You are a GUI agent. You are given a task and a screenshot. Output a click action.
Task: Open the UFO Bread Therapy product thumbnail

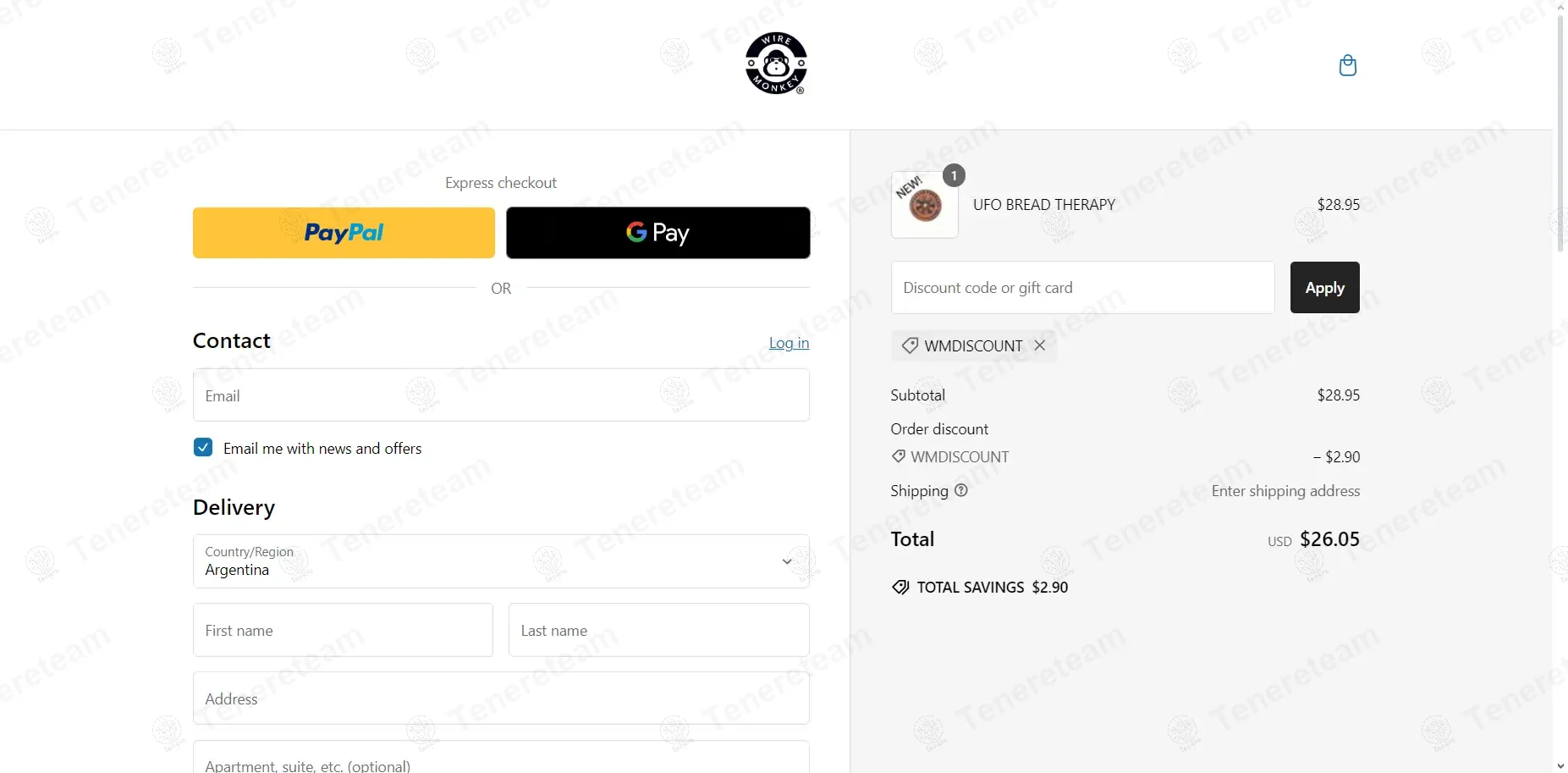pos(925,204)
